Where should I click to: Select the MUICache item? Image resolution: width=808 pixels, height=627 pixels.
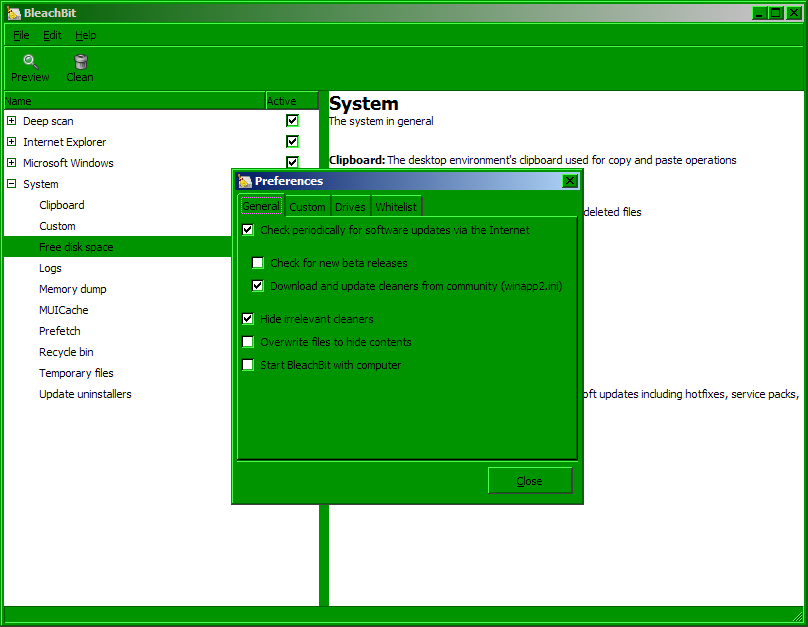tap(64, 310)
